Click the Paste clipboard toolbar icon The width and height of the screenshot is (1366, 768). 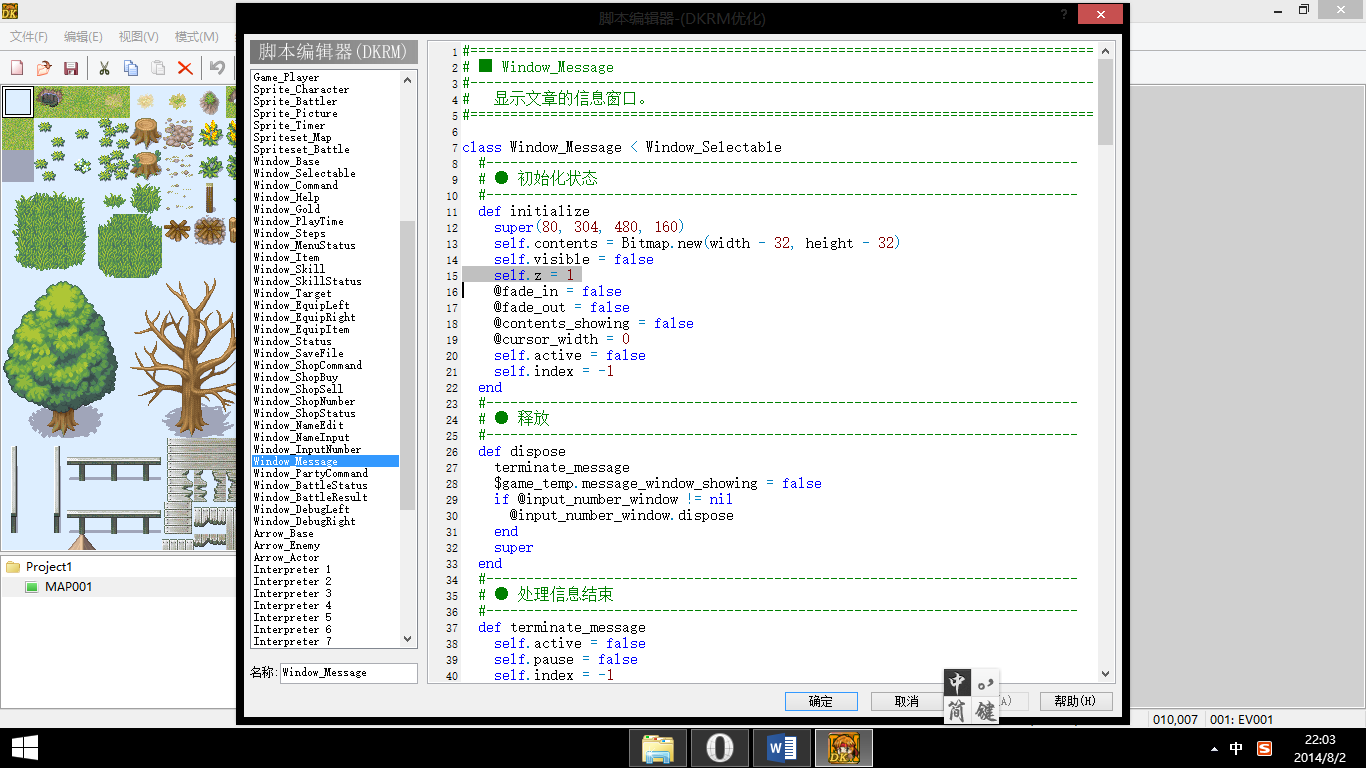point(158,68)
